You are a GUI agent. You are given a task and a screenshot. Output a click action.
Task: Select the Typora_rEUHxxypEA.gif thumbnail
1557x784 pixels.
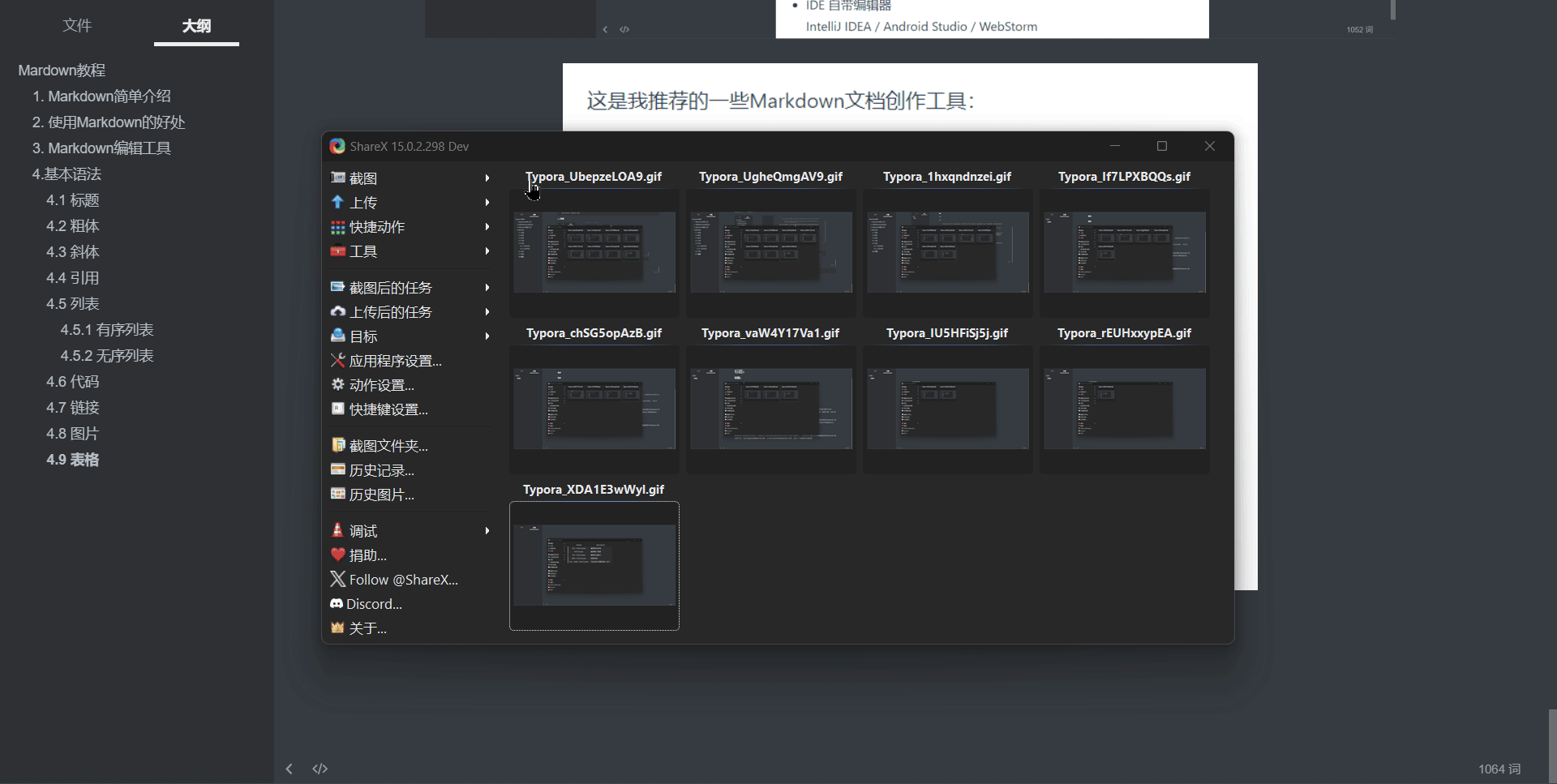pos(1125,409)
